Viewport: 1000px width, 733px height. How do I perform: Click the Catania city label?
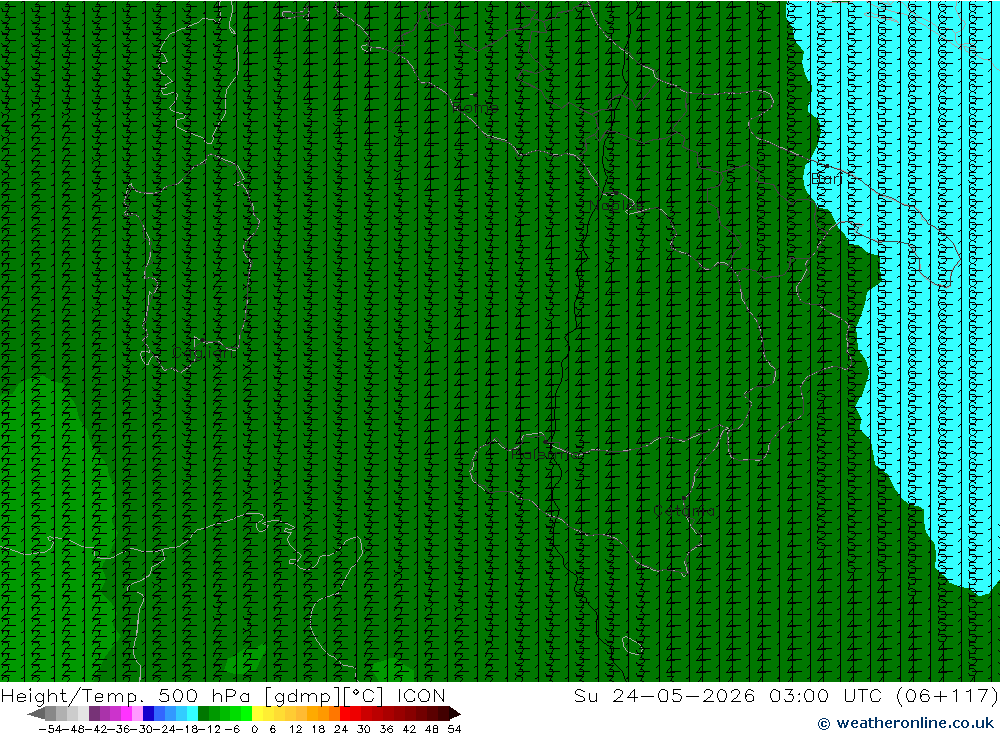click(x=684, y=511)
